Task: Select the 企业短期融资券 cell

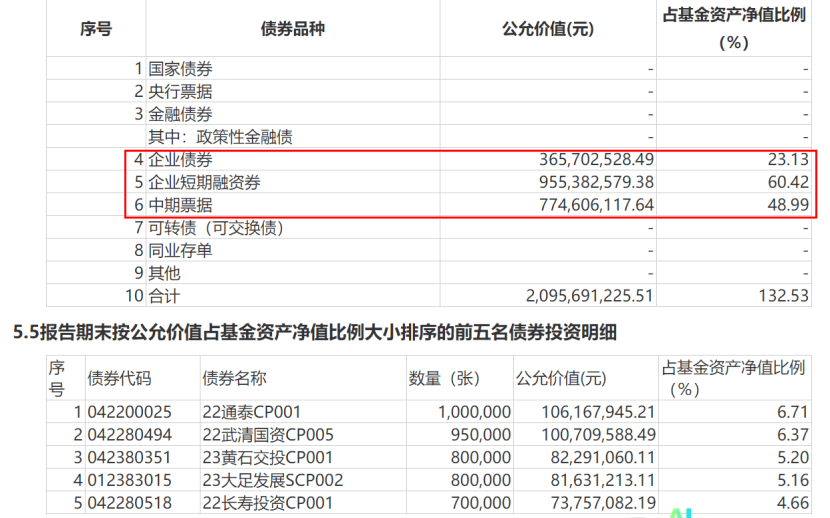Action: click(x=204, y=182)
